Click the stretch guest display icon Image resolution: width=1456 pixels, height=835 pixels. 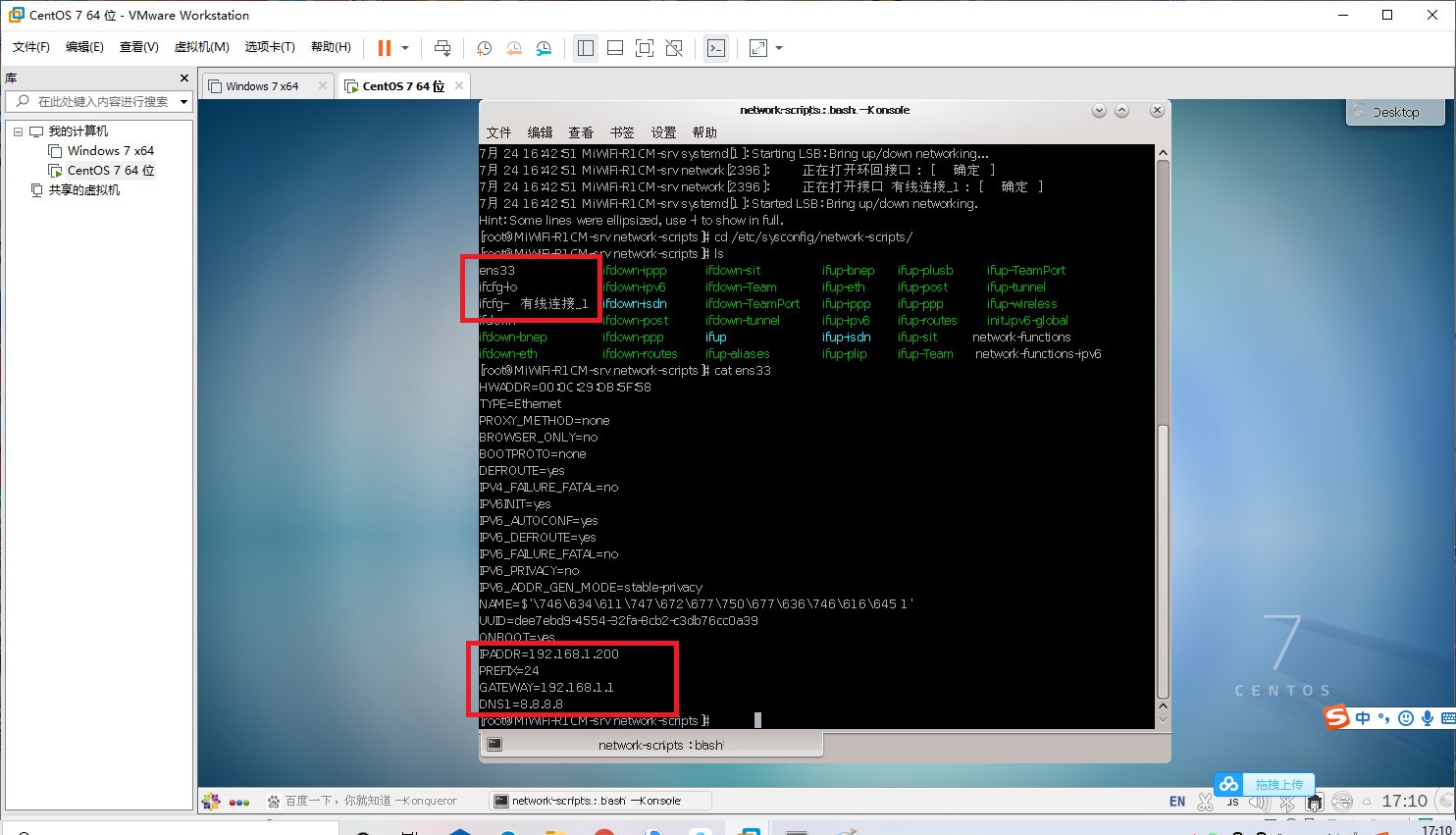click(x=758, y=48)
